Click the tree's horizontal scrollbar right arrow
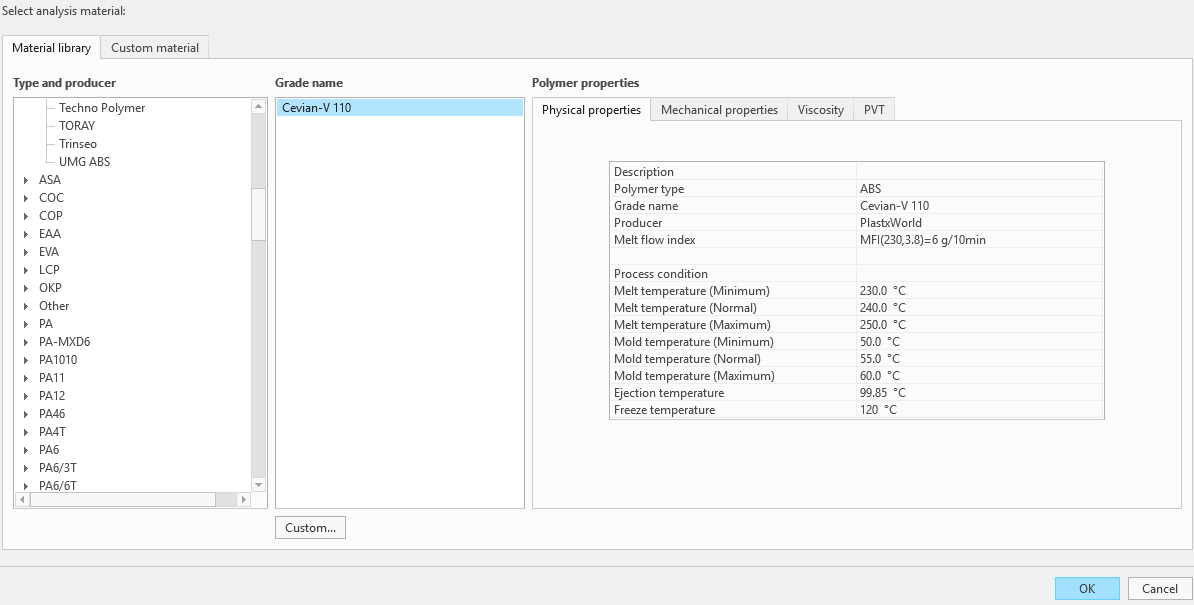This screenshot has height=605, width=1194. pyautogui.click(x=244, y=499)
